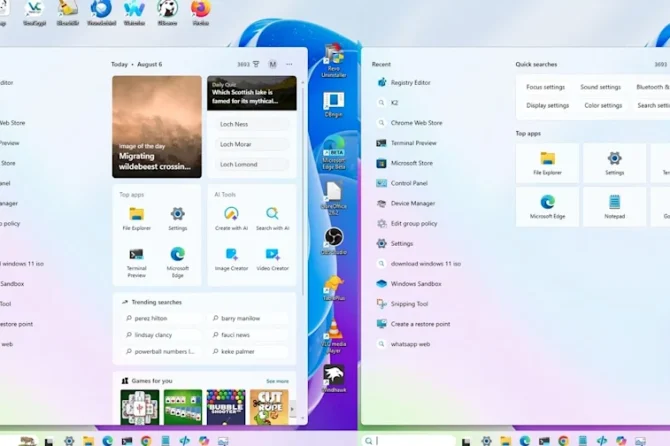Click See more in Games for you
The height and width of the screenshot is (446, 670).
[277, 381]
